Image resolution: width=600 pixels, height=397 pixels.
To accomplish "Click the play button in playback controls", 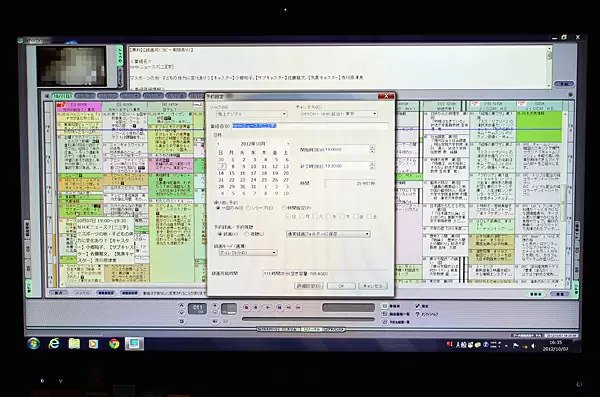I will [x=268, y=307].
